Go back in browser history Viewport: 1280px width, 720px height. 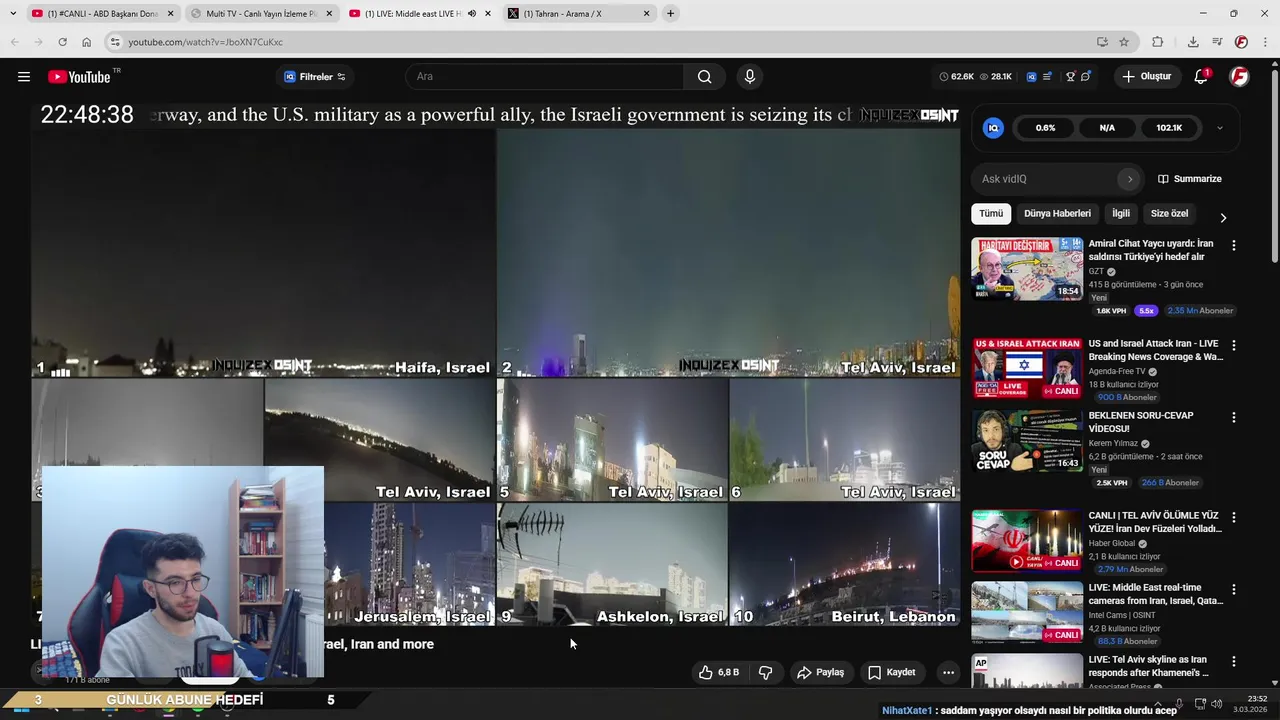click(14, 42)
